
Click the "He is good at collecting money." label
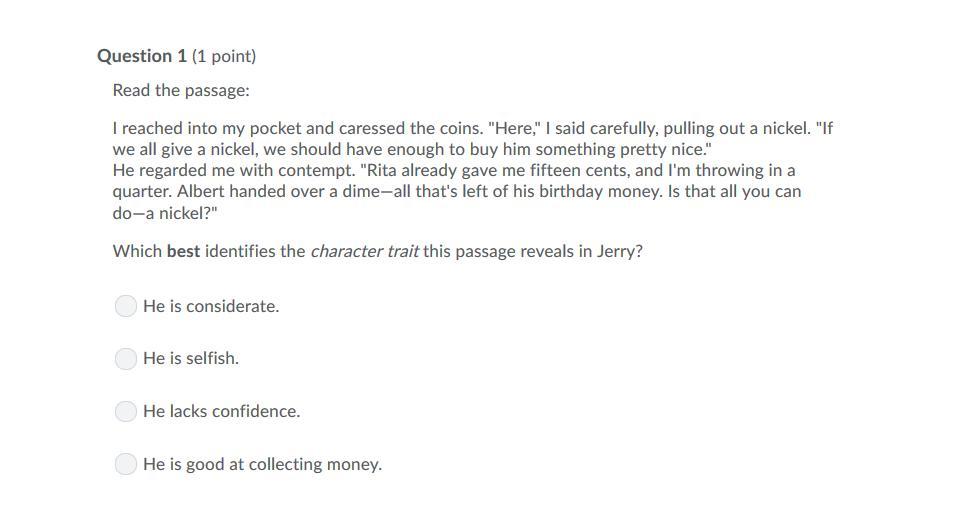[x=263, y=464]
